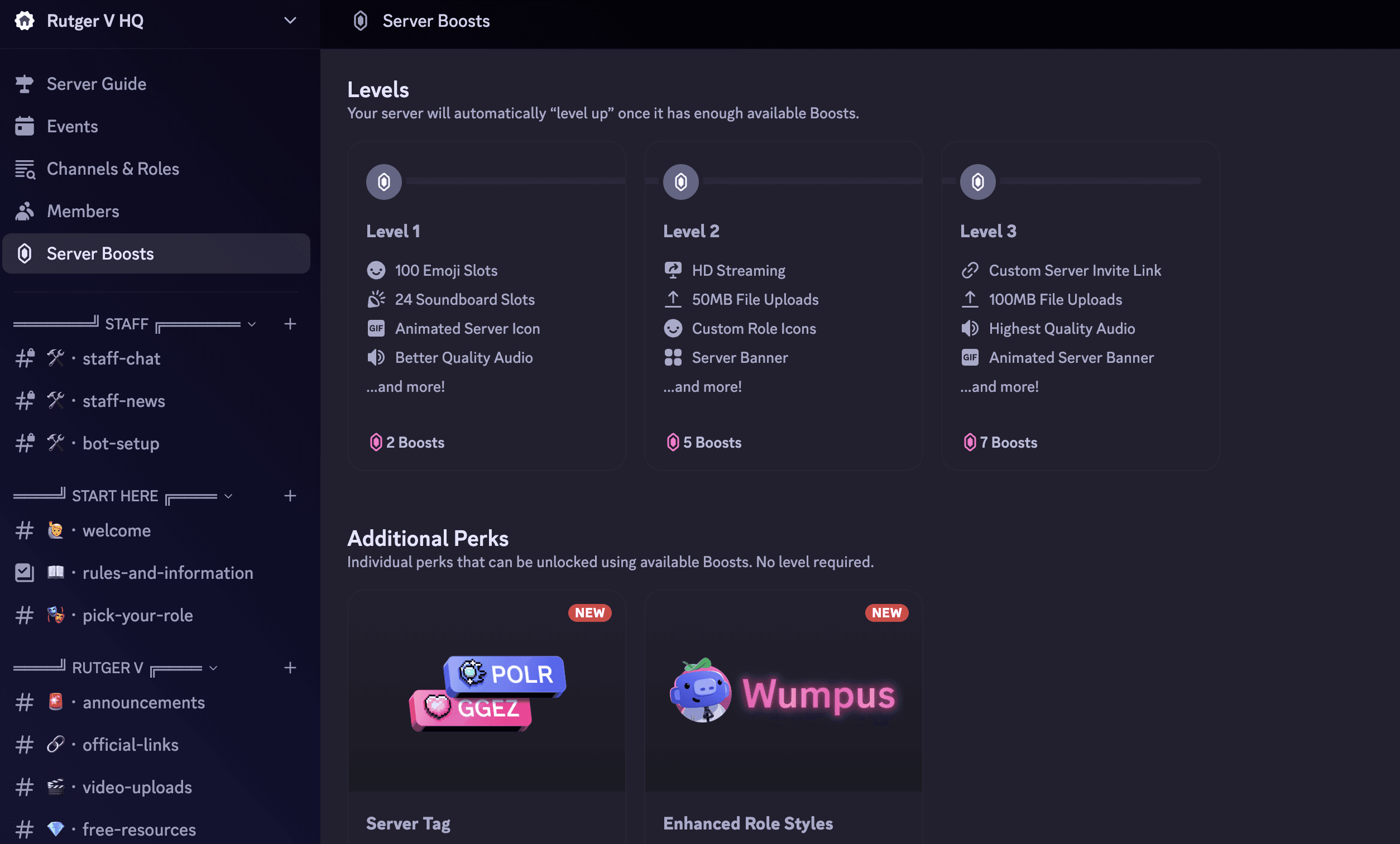The height and width of the screenshot is (844, 1400).
Task: Click the Level 3 progress bar
Action: [x=1100, y=181]
